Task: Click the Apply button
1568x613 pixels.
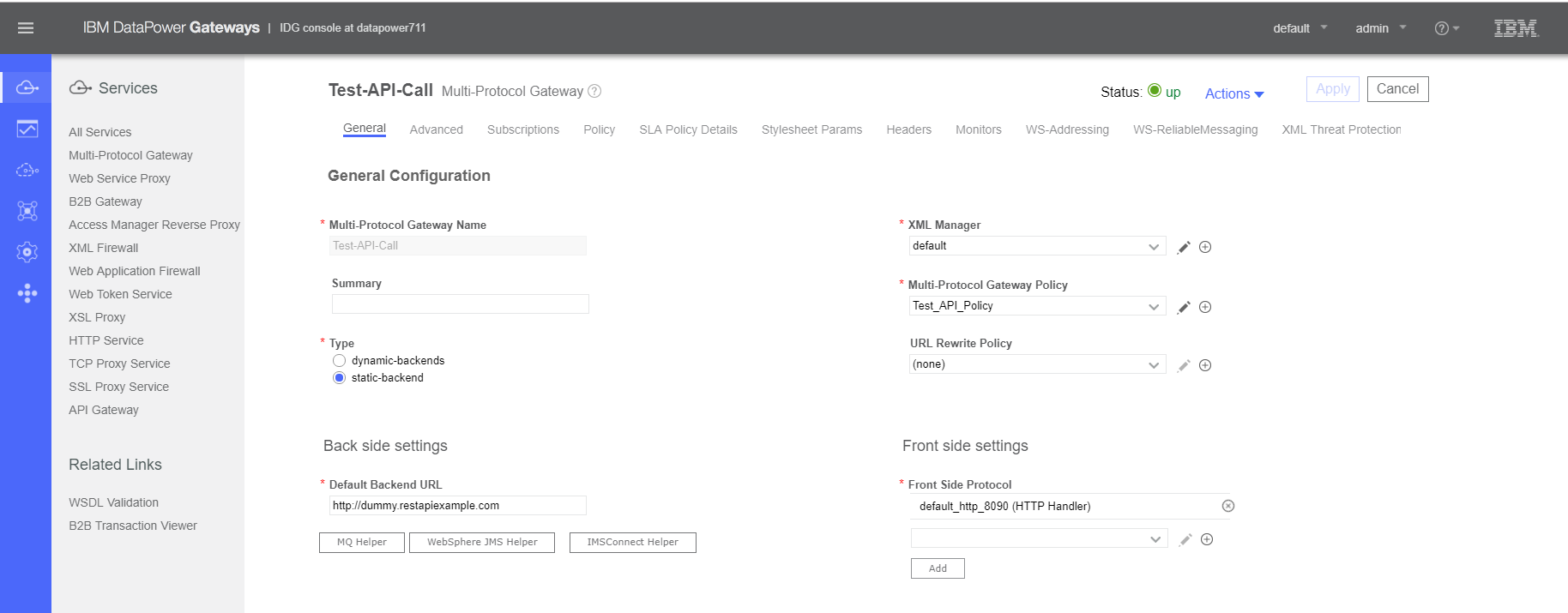Action: tap(1333, 89)
